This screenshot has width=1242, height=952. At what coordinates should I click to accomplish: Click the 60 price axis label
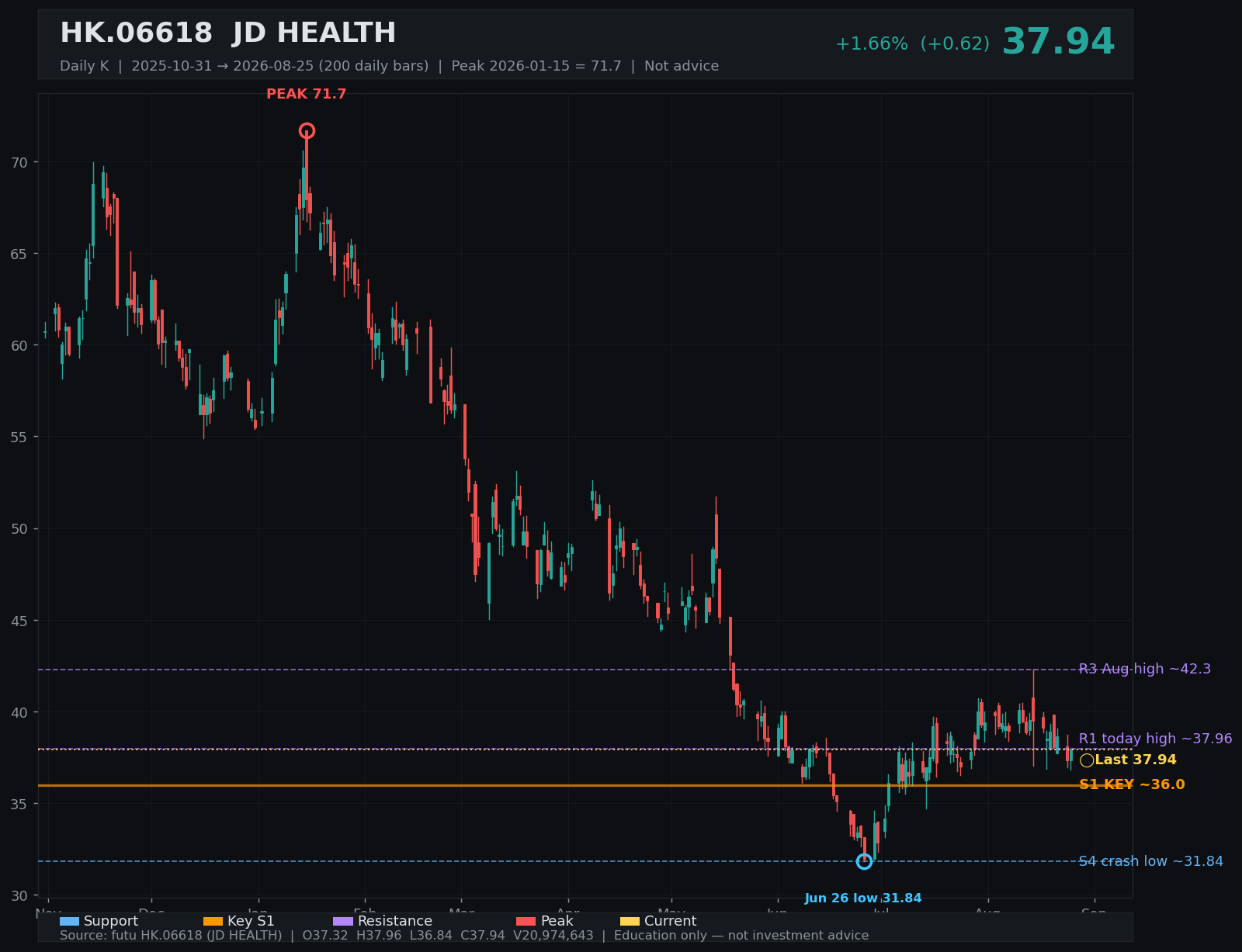(x=19, y=345)
